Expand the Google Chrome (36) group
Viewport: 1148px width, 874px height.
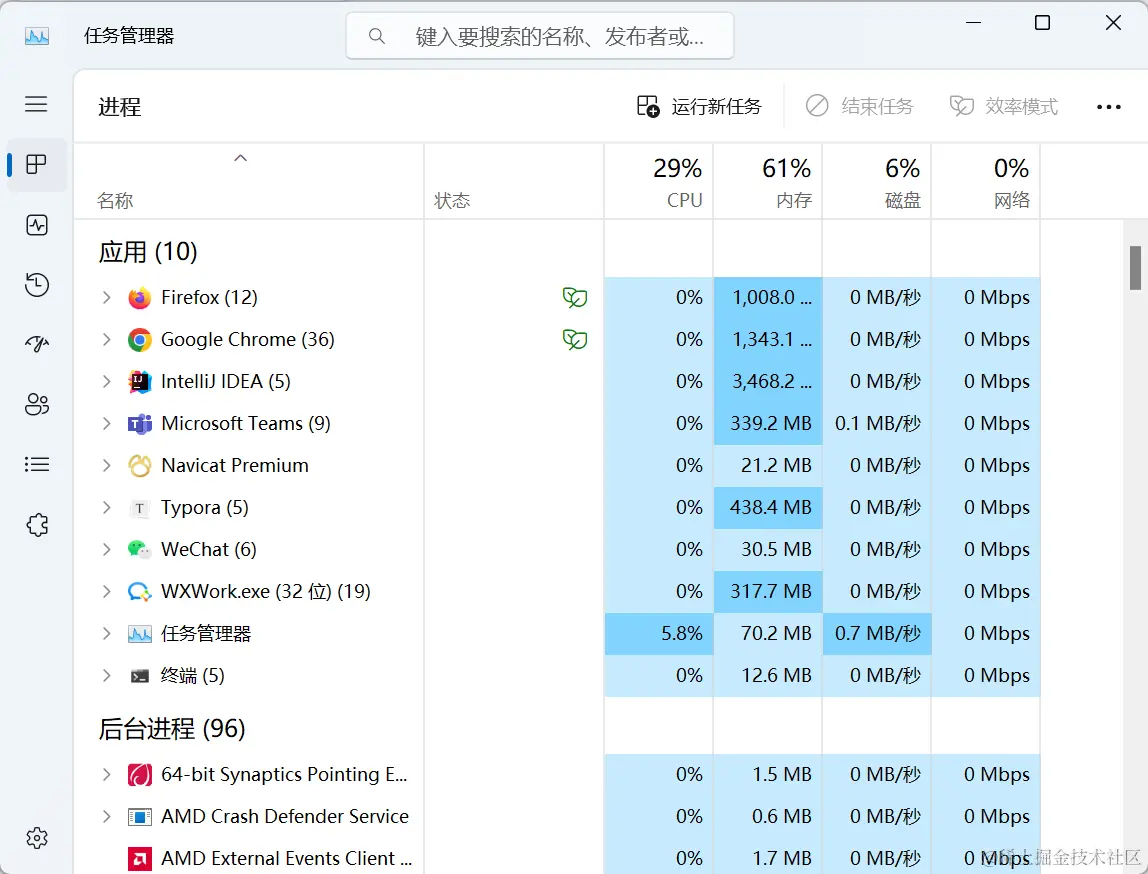pos(107,340)
